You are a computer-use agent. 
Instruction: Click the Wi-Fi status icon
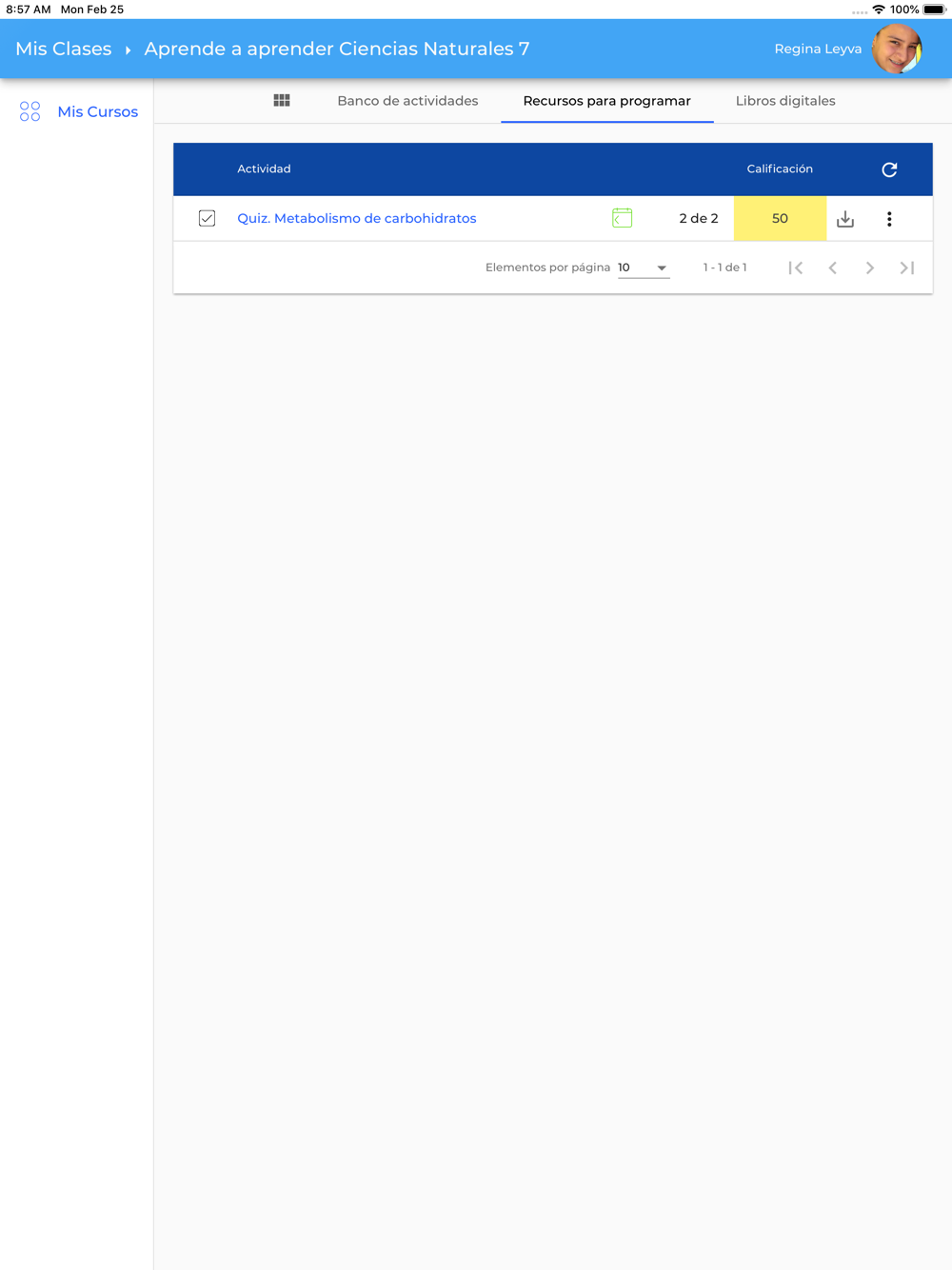point(878,10)
